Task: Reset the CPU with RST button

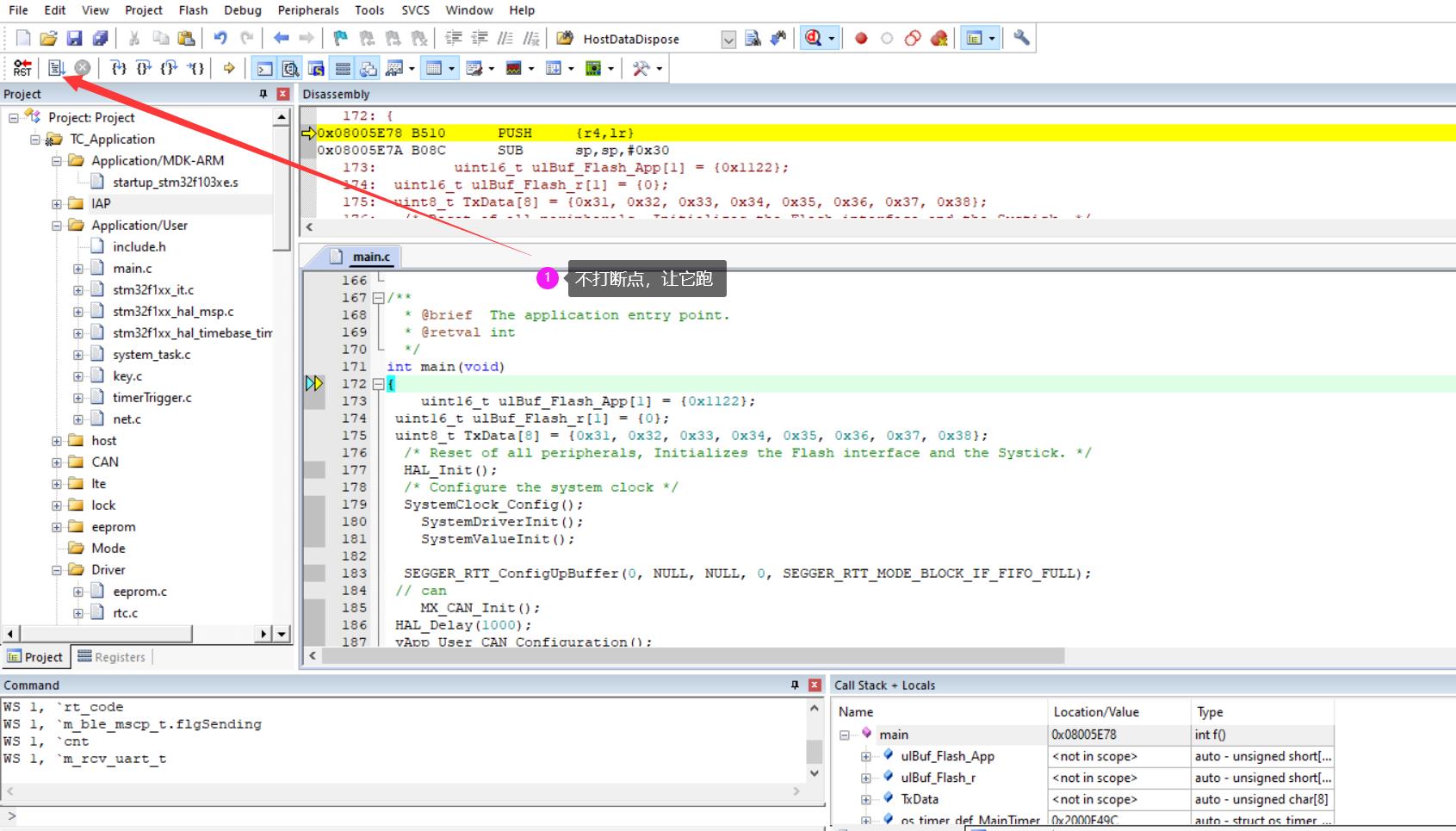Action: 22,68
